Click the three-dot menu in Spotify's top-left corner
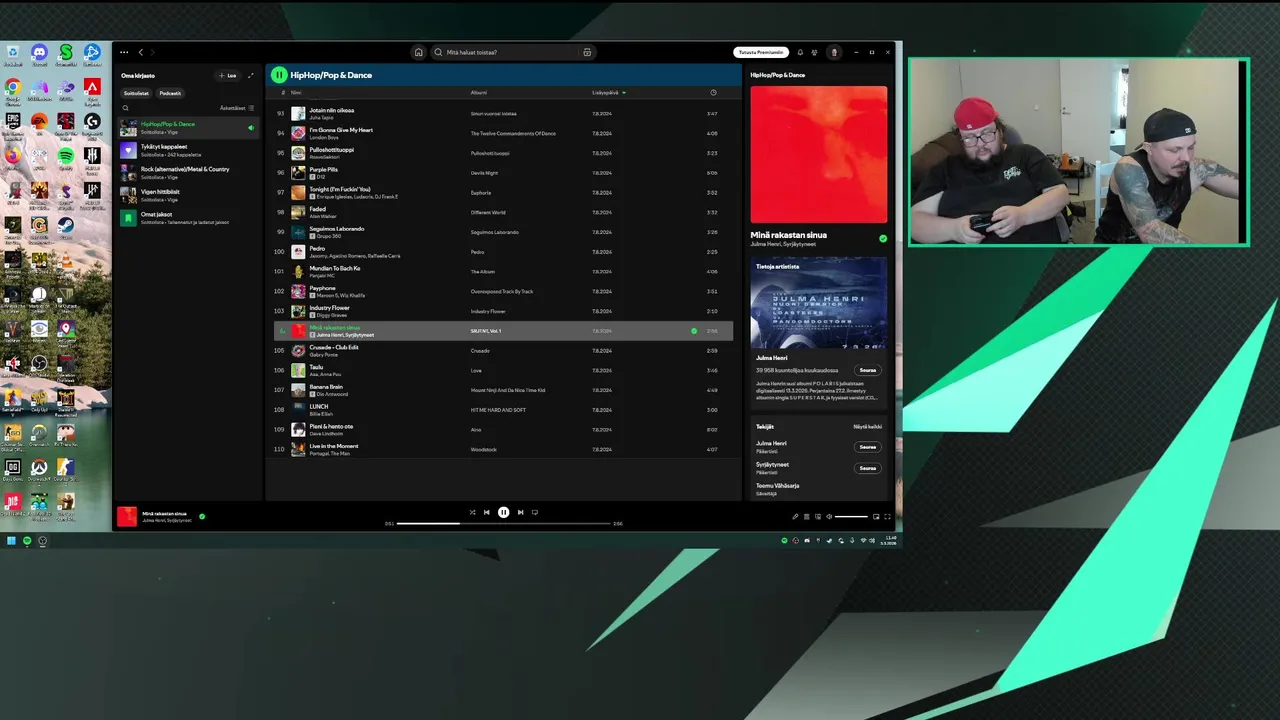 click(x=124, y=52)
